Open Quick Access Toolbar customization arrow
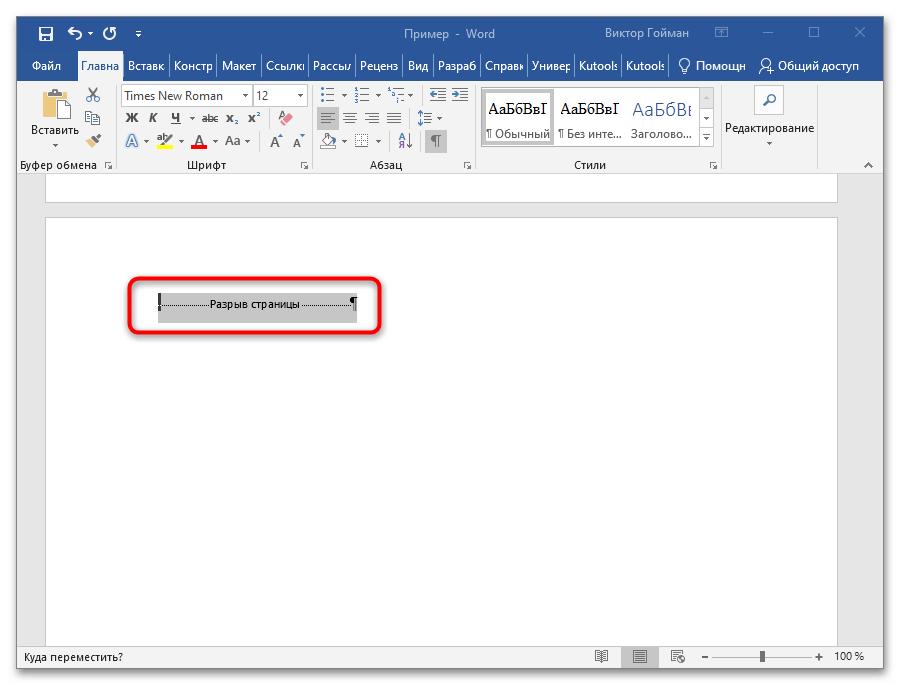Viewport: 900px width, 685px height. click(x=138, y=34)
